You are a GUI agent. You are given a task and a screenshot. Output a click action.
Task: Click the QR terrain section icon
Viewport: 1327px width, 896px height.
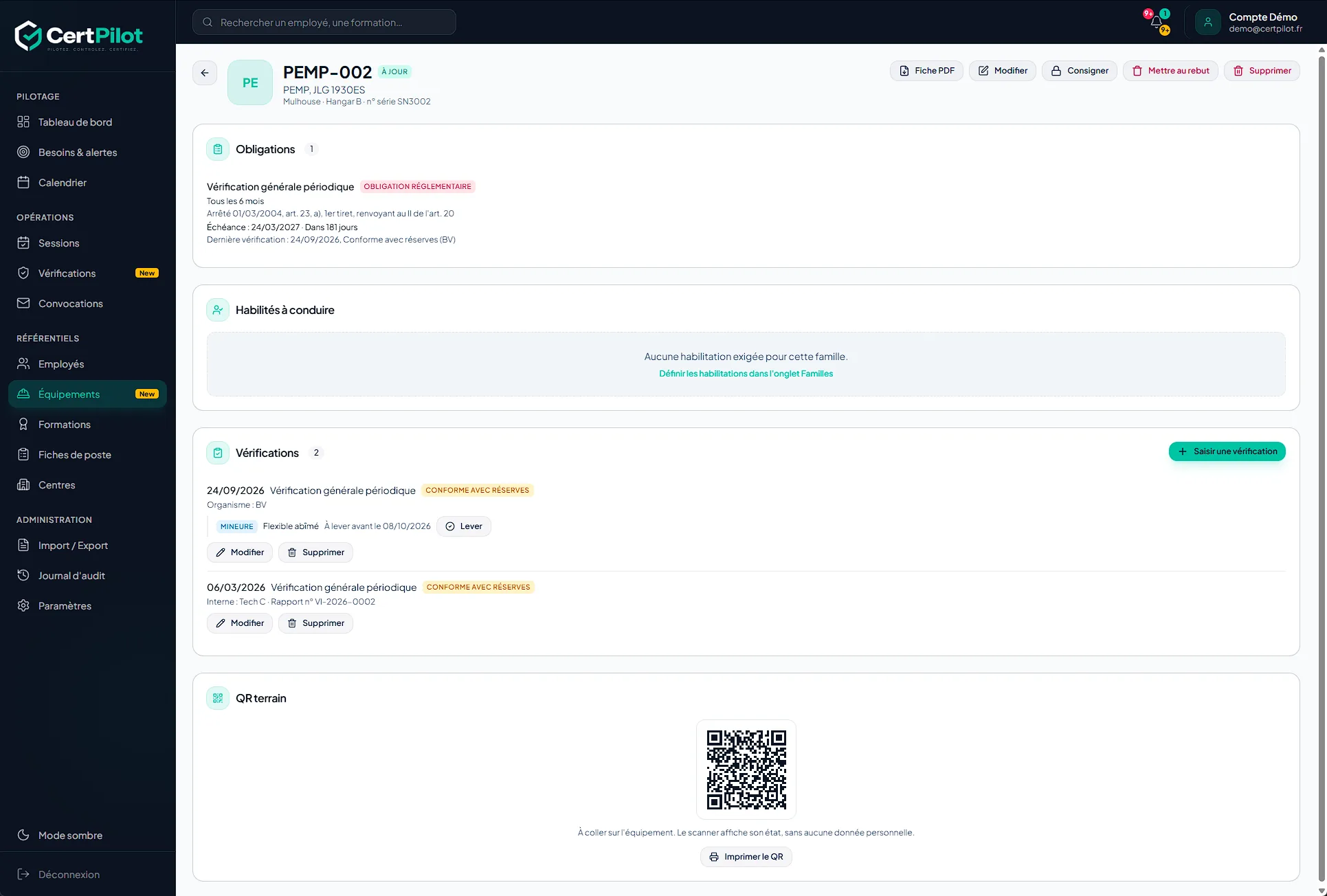(218, 698)
